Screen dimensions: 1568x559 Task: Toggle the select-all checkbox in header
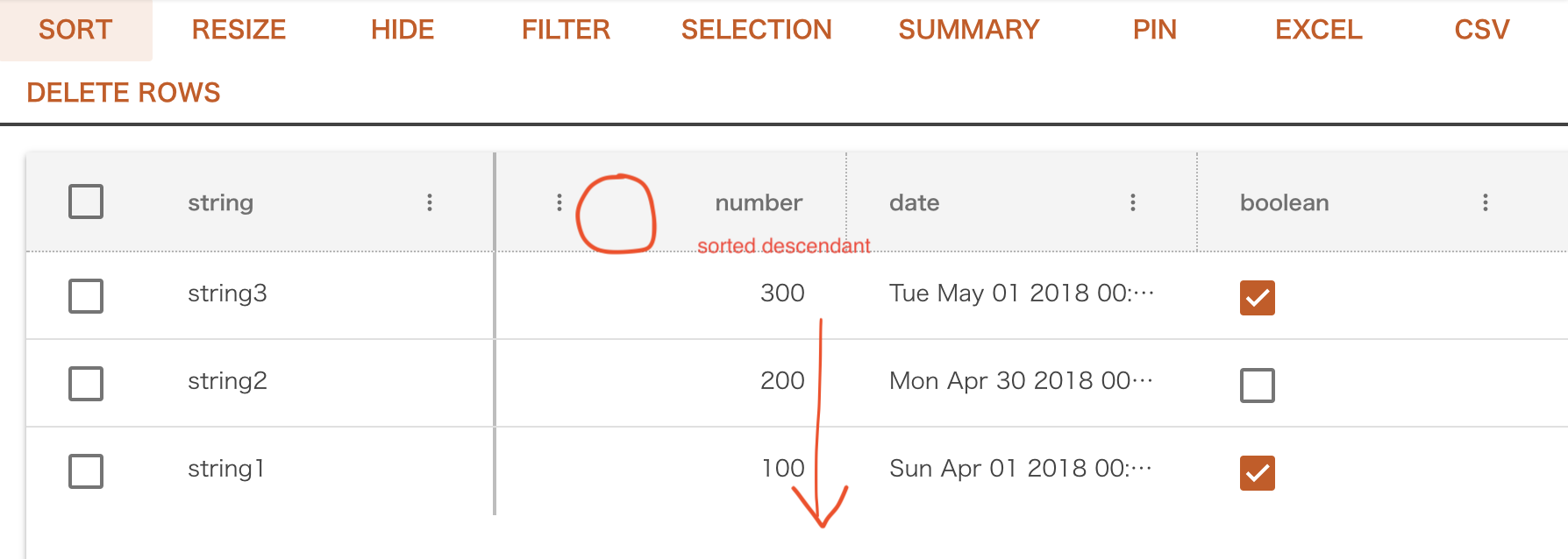85,202
